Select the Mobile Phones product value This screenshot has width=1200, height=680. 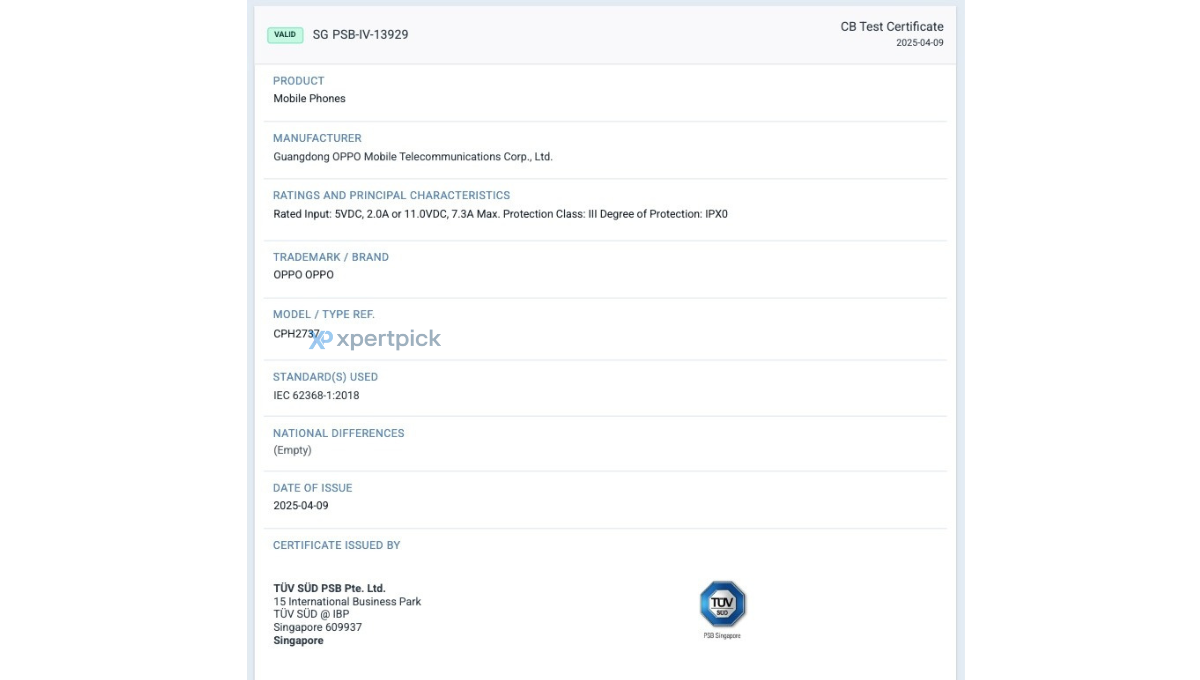click(310, 99)
